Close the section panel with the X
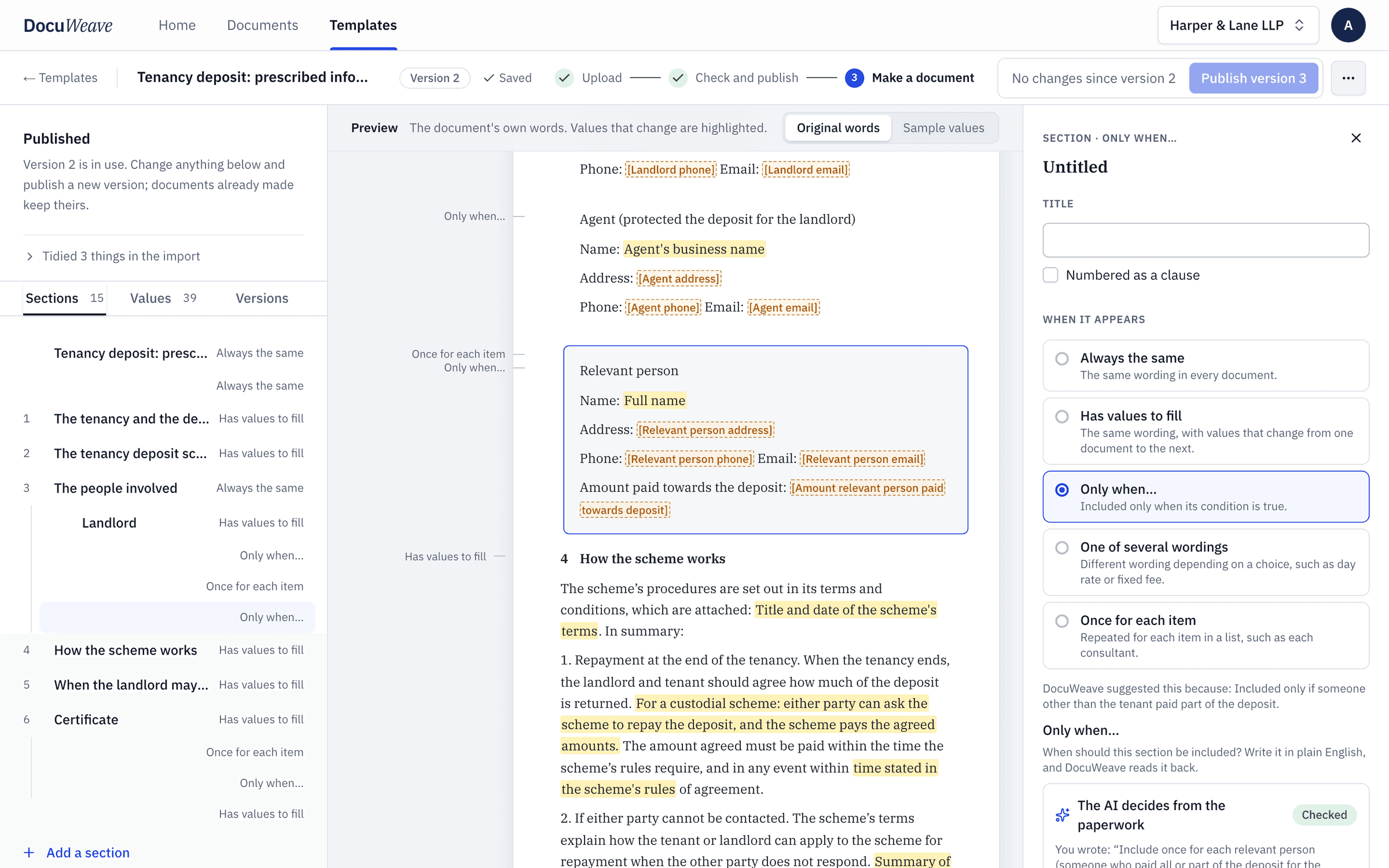This screenshot has width=1389, height=868. [x=1355, y=138]
